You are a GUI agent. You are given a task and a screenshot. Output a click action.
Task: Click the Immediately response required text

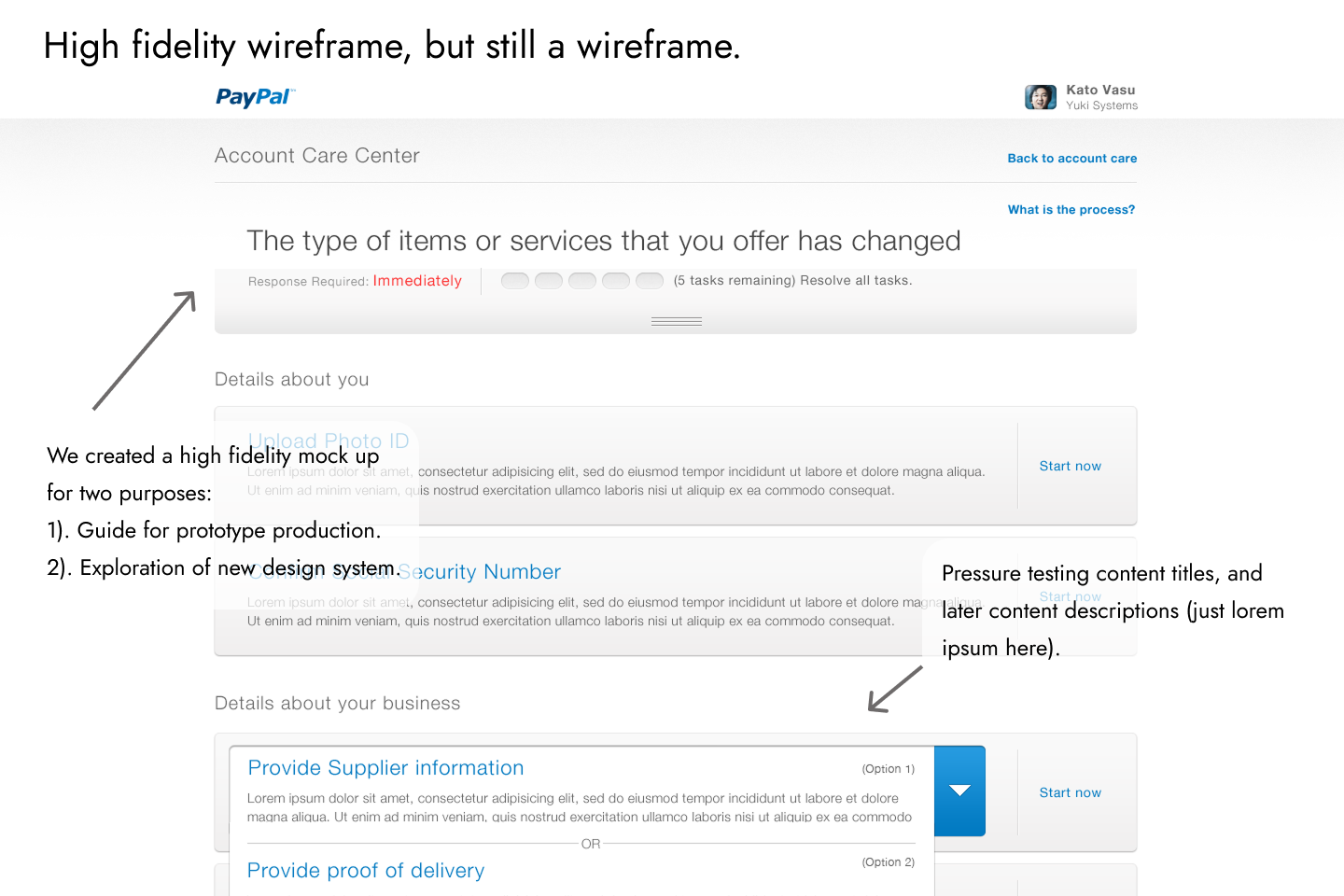click(417, 281)
